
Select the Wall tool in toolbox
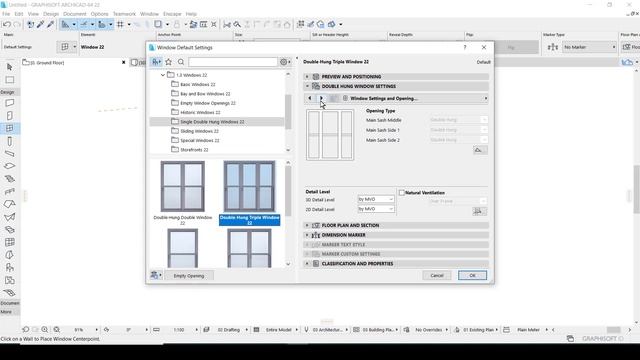tap(10, 103)
